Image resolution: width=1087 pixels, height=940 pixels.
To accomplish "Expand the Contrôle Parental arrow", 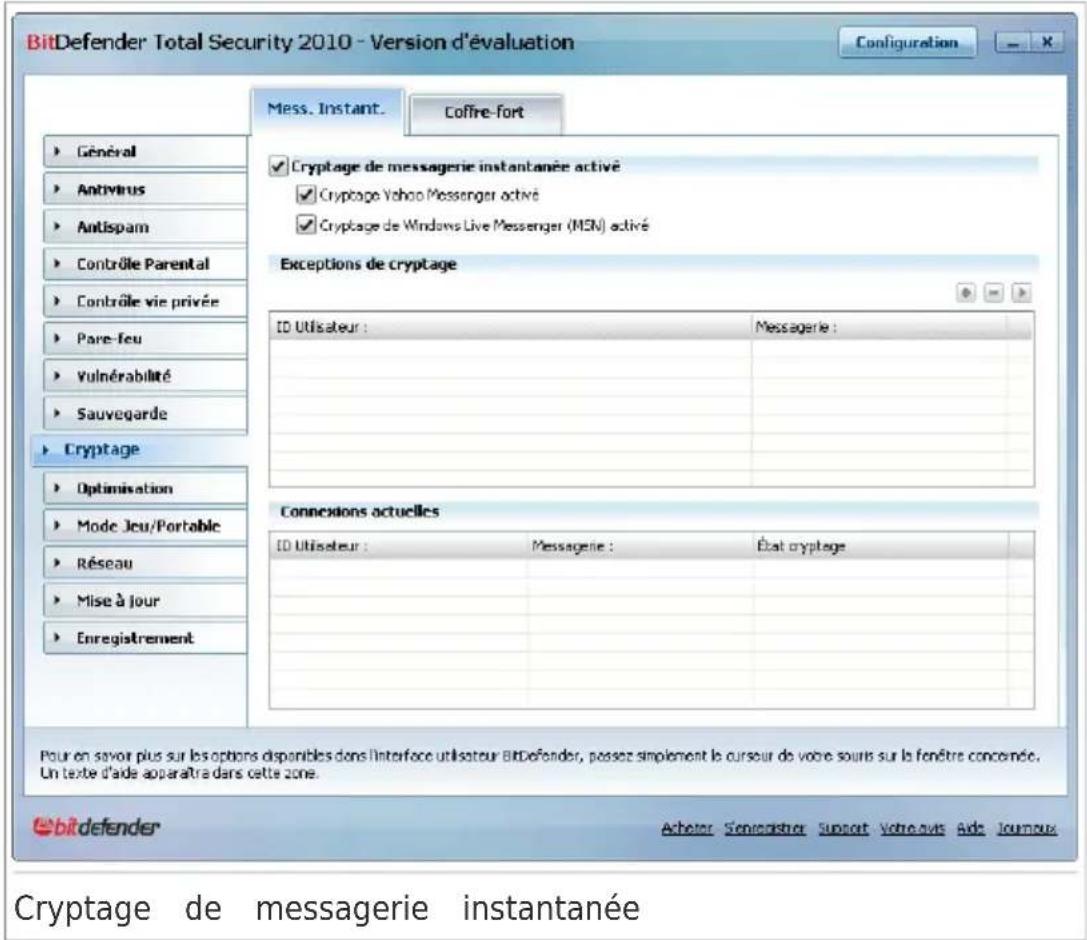I will [x=58, y=263].
